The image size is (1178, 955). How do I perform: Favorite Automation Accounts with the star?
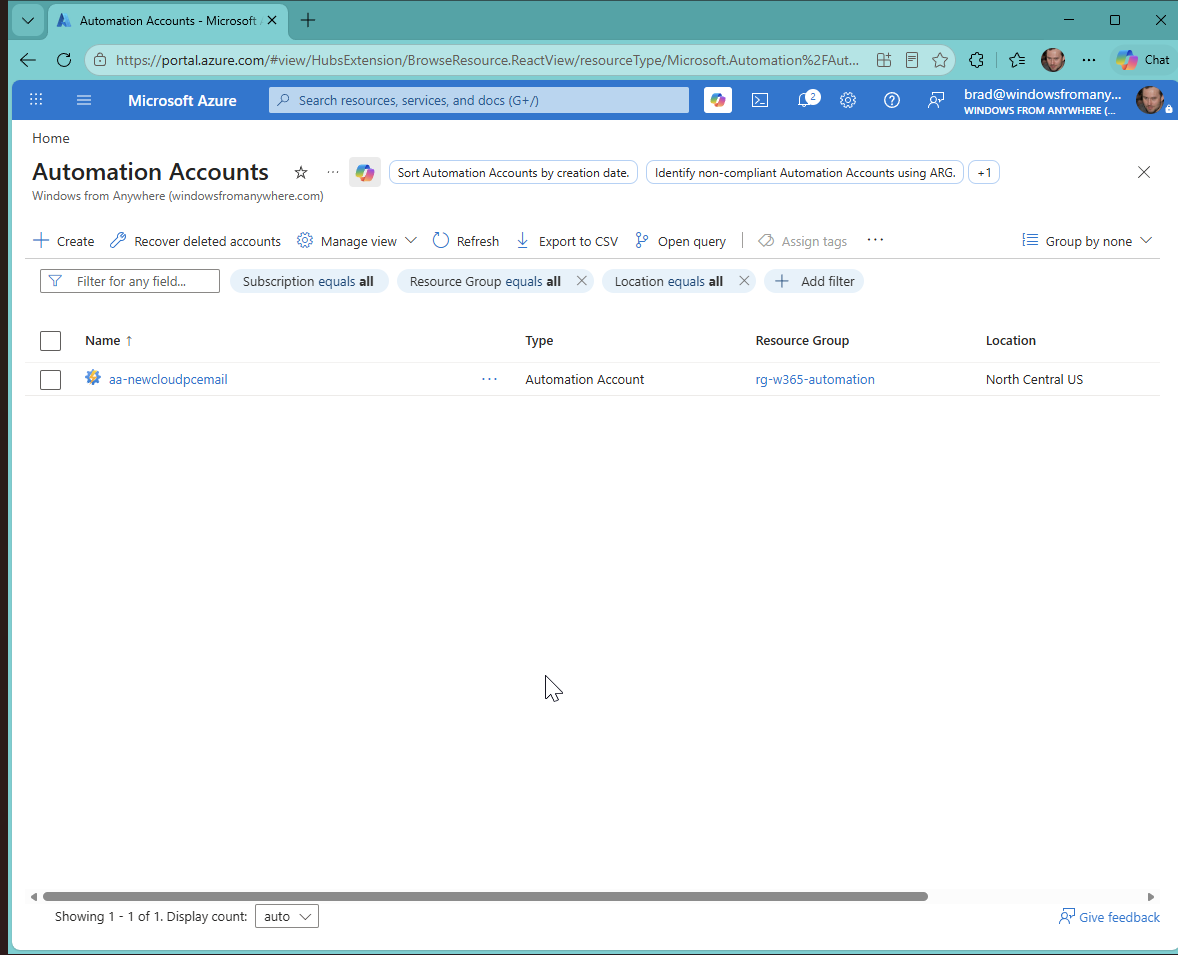click(301, 173)
